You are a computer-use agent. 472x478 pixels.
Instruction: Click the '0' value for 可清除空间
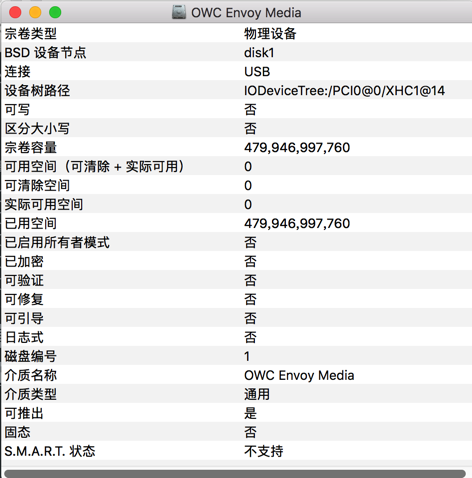(x=248, y=186)
